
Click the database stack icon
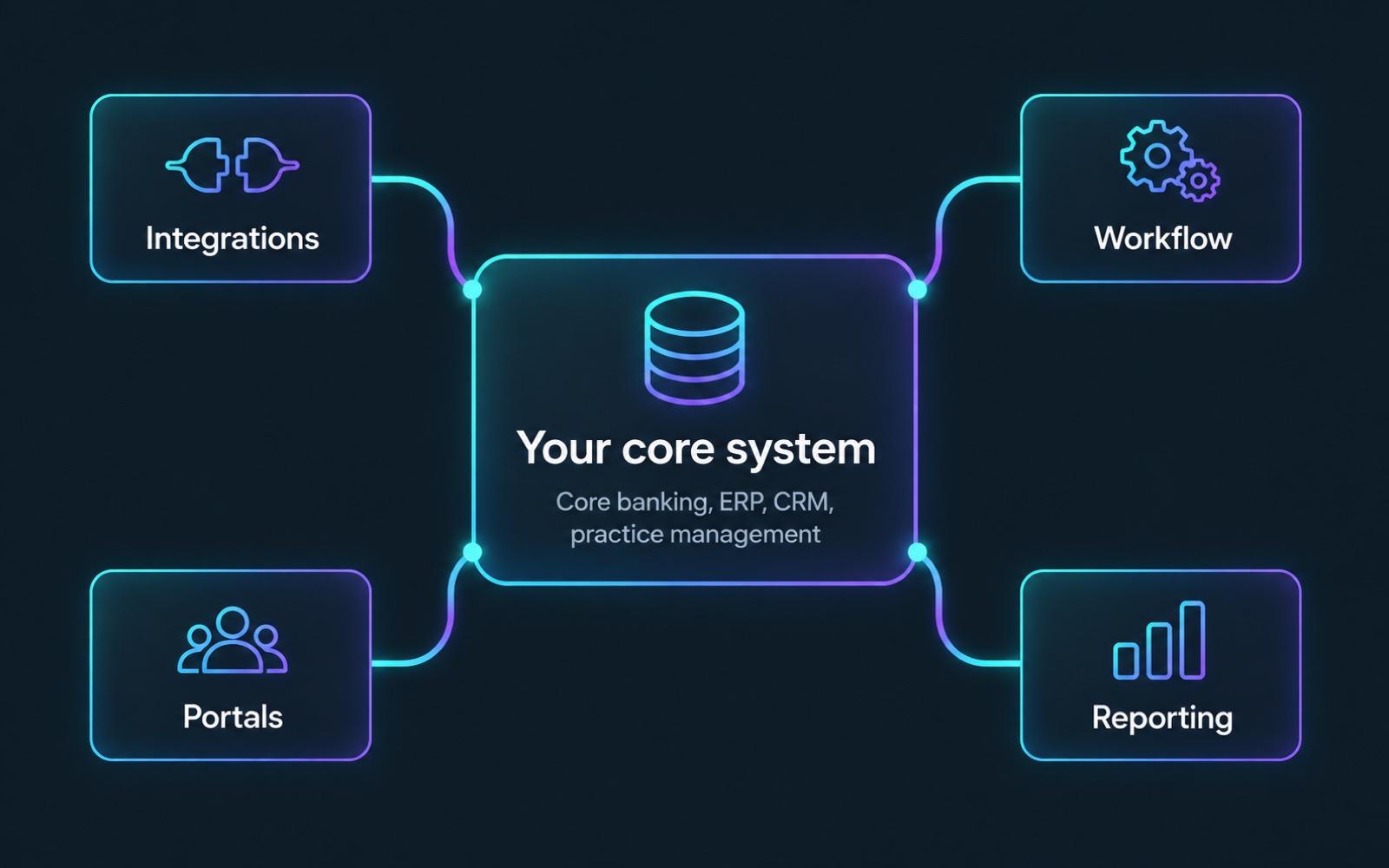pyautogui.click(x=694, y=347)
